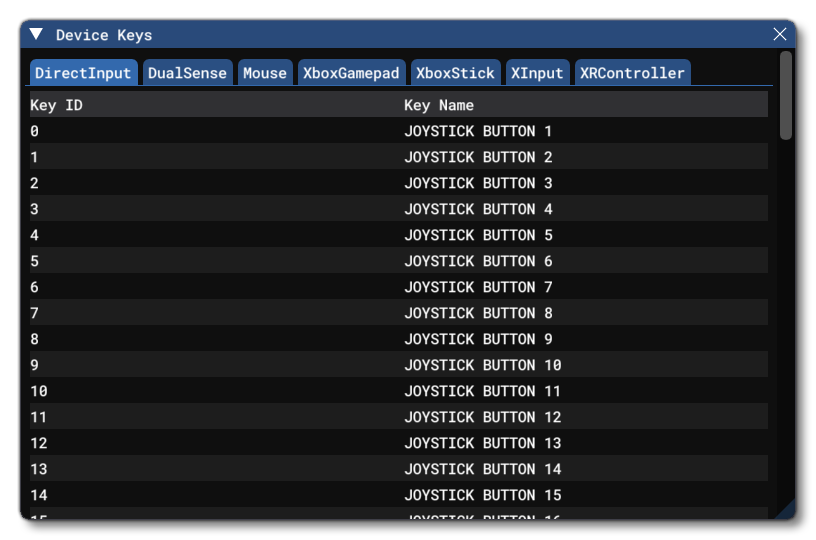Switch to the DualSense tab
The width and height of the screenshot is (816, 540).
187,73
